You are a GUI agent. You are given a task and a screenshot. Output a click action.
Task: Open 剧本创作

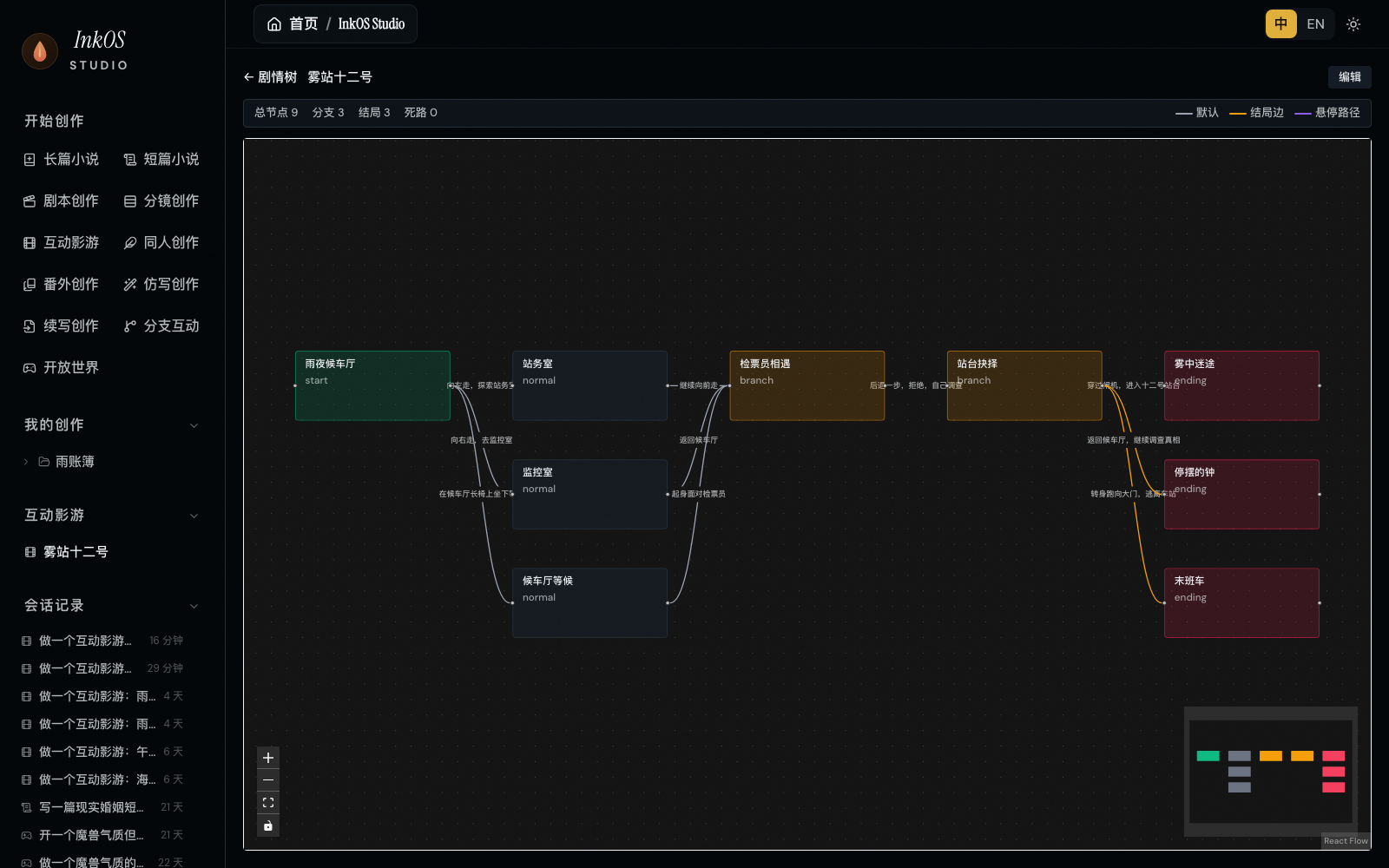click(x=61, y=201)
